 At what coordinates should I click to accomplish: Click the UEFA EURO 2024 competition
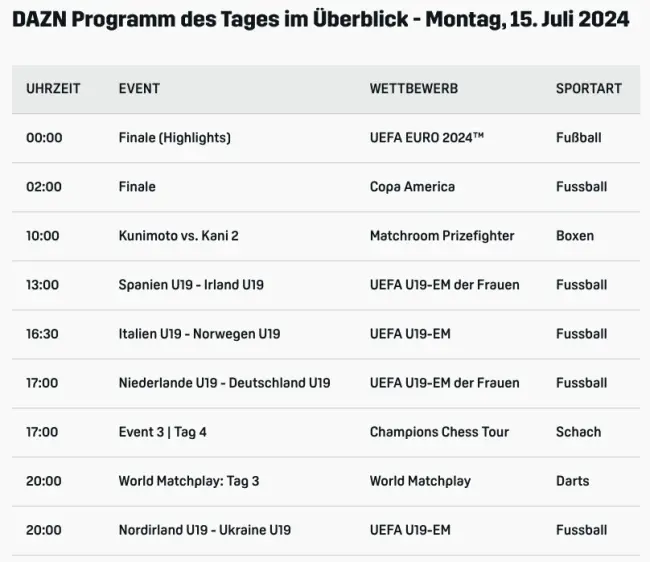(426, 138)
